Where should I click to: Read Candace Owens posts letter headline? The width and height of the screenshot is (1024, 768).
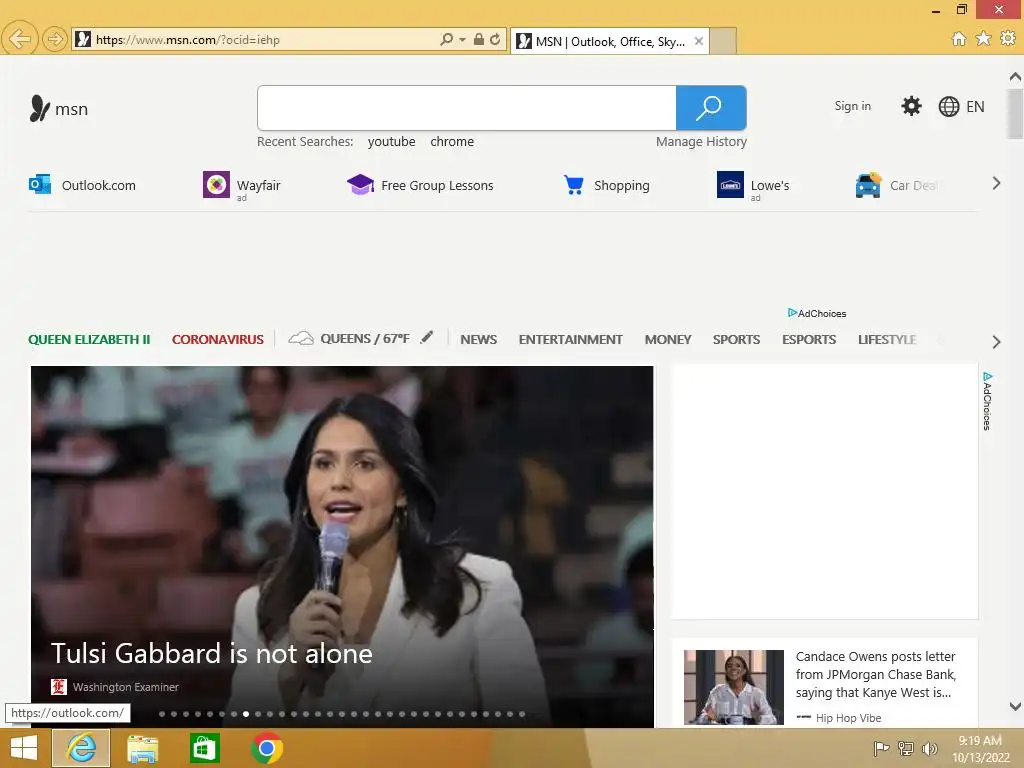pos(876,675)
